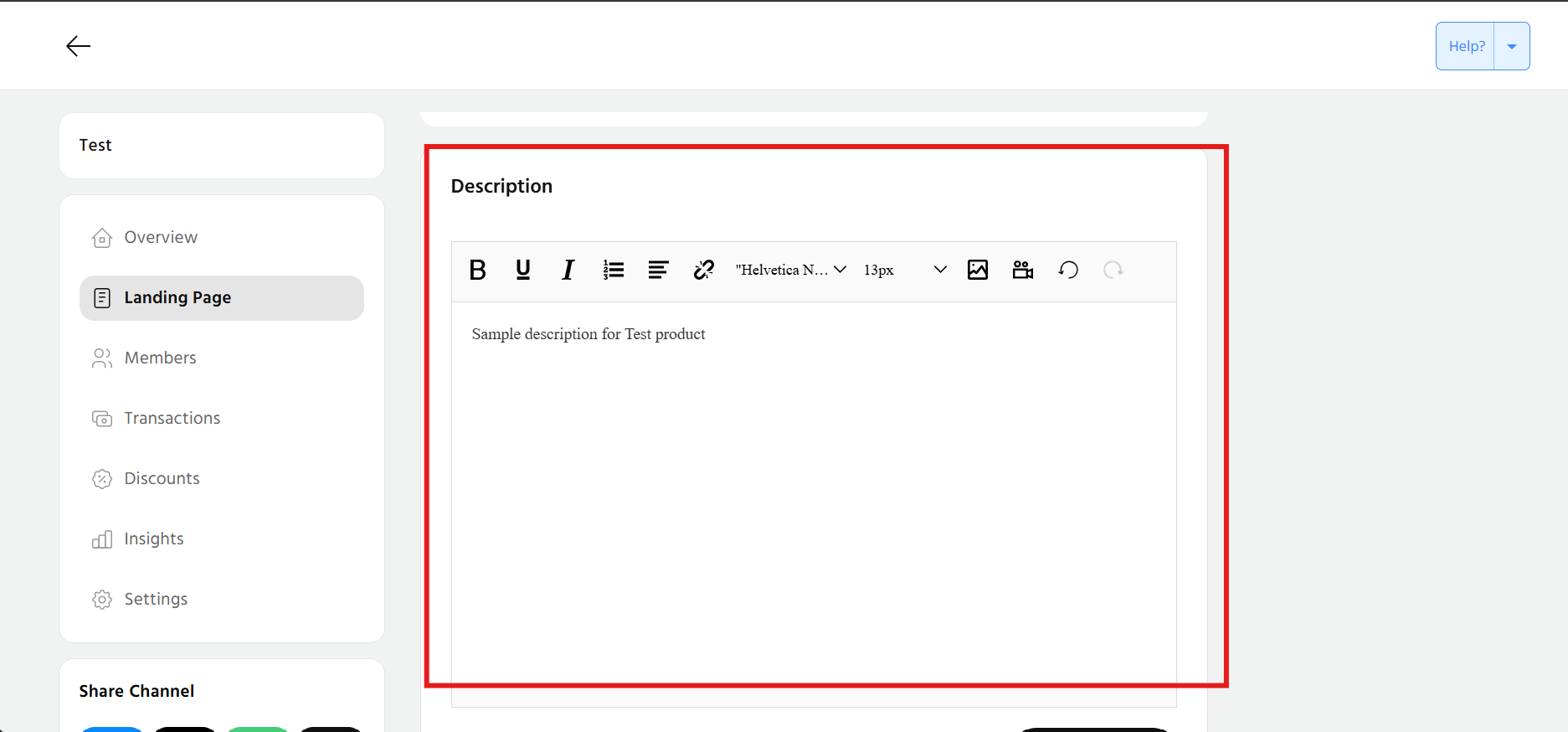Viewport: 1568px width, 732px height.
Task: Go back using the left arrow
Action: (78, 46)
